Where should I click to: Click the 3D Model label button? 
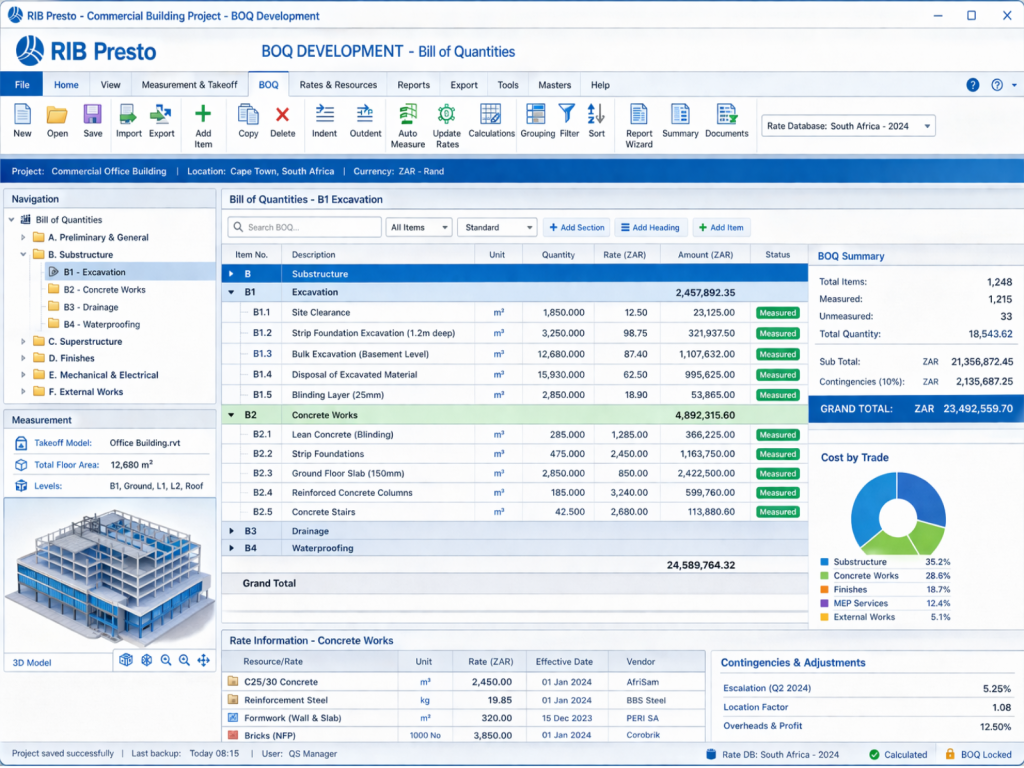pos(32,662)
